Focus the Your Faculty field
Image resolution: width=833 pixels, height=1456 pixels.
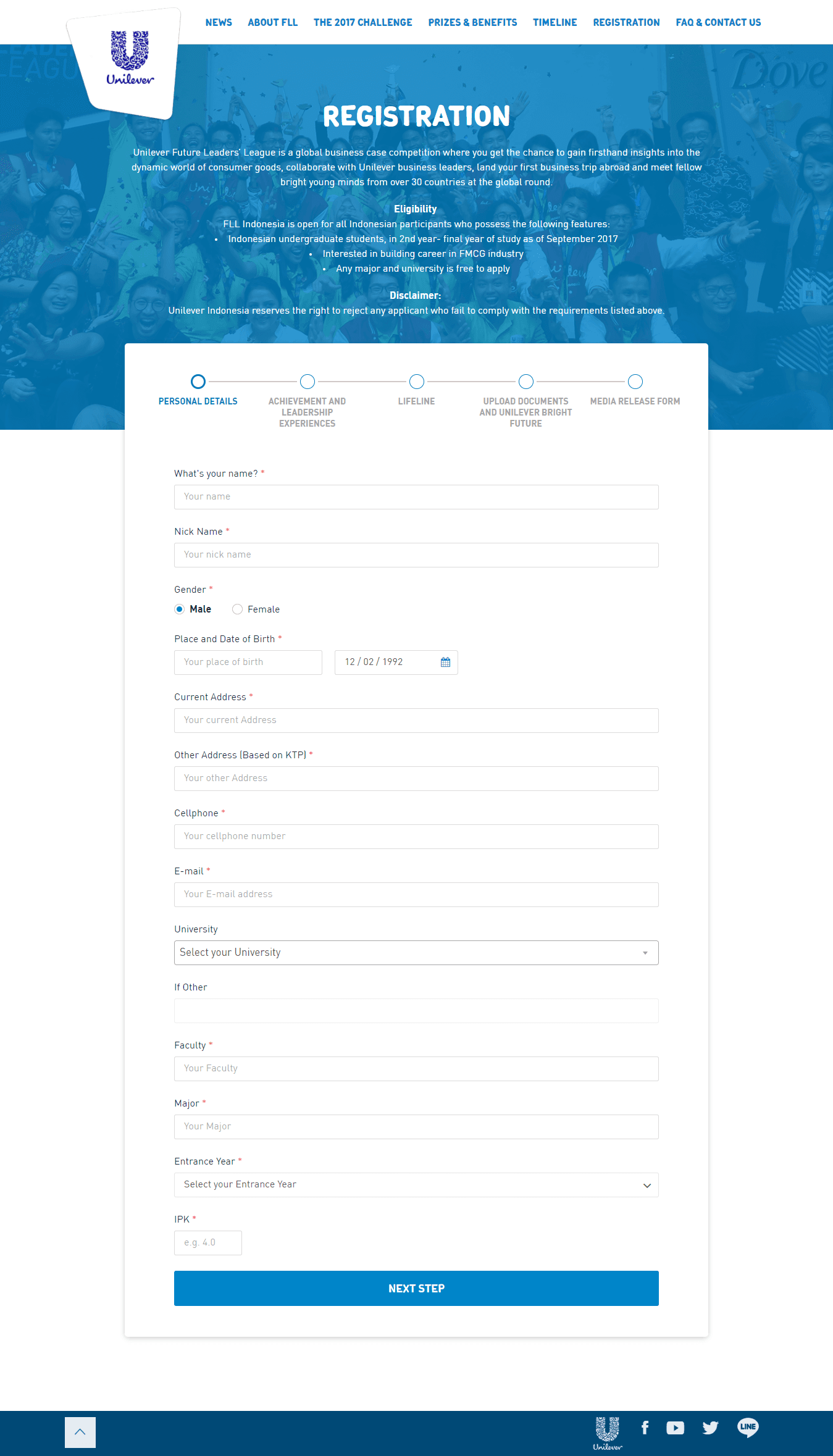(x=416, y=1069)
